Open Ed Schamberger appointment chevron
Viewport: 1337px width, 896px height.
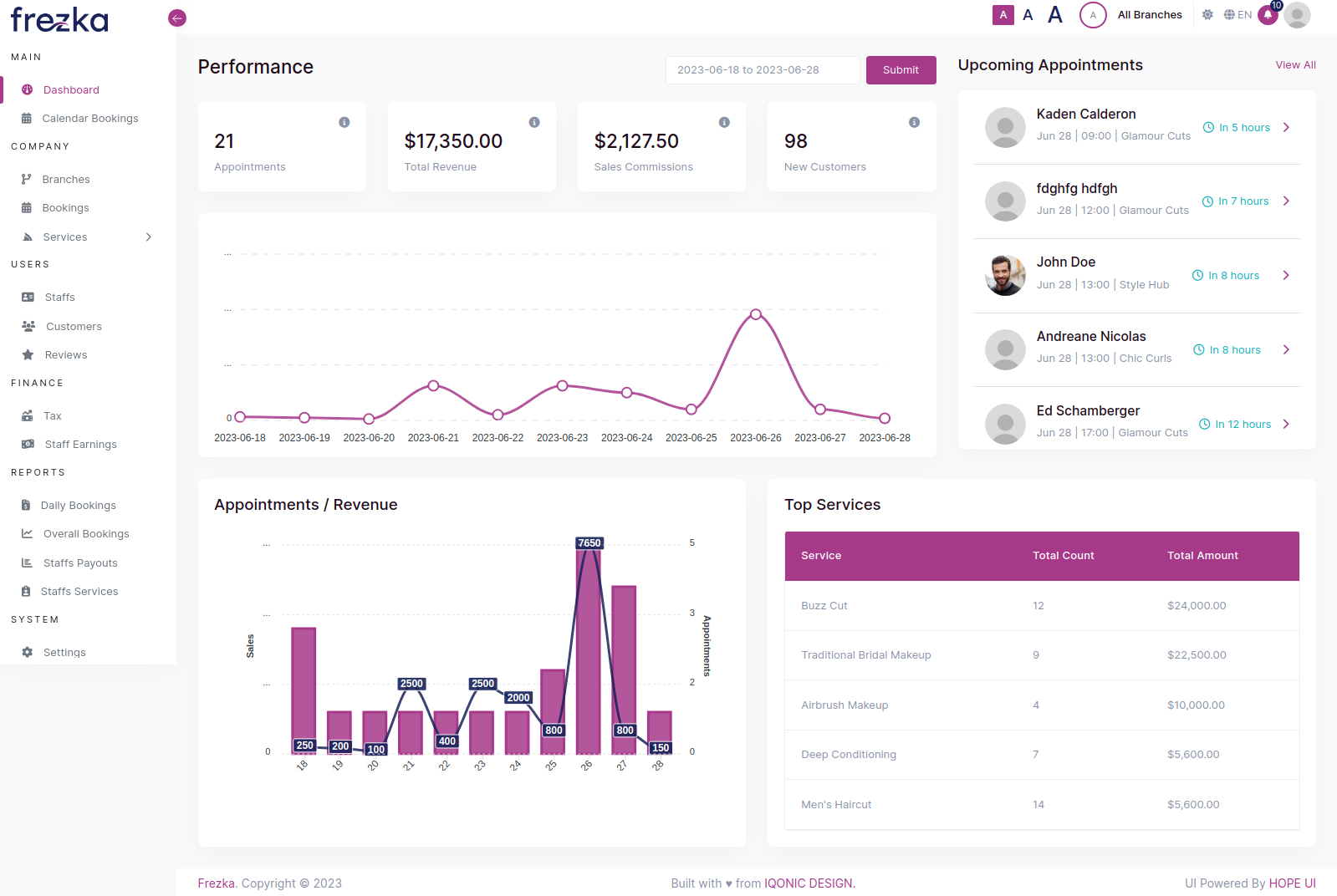point(1286,424)
